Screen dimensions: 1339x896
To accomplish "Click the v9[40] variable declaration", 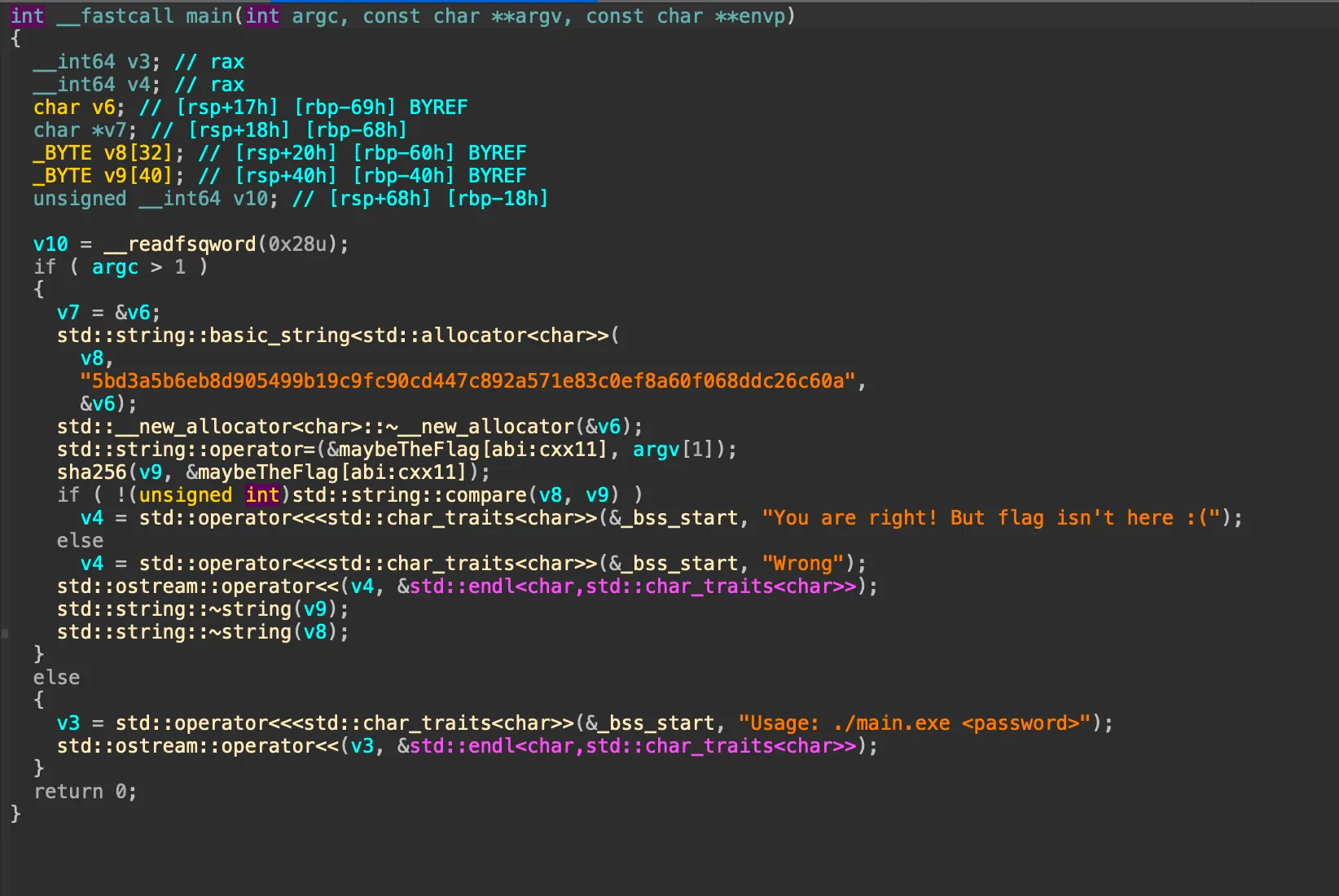I will 109,176.
